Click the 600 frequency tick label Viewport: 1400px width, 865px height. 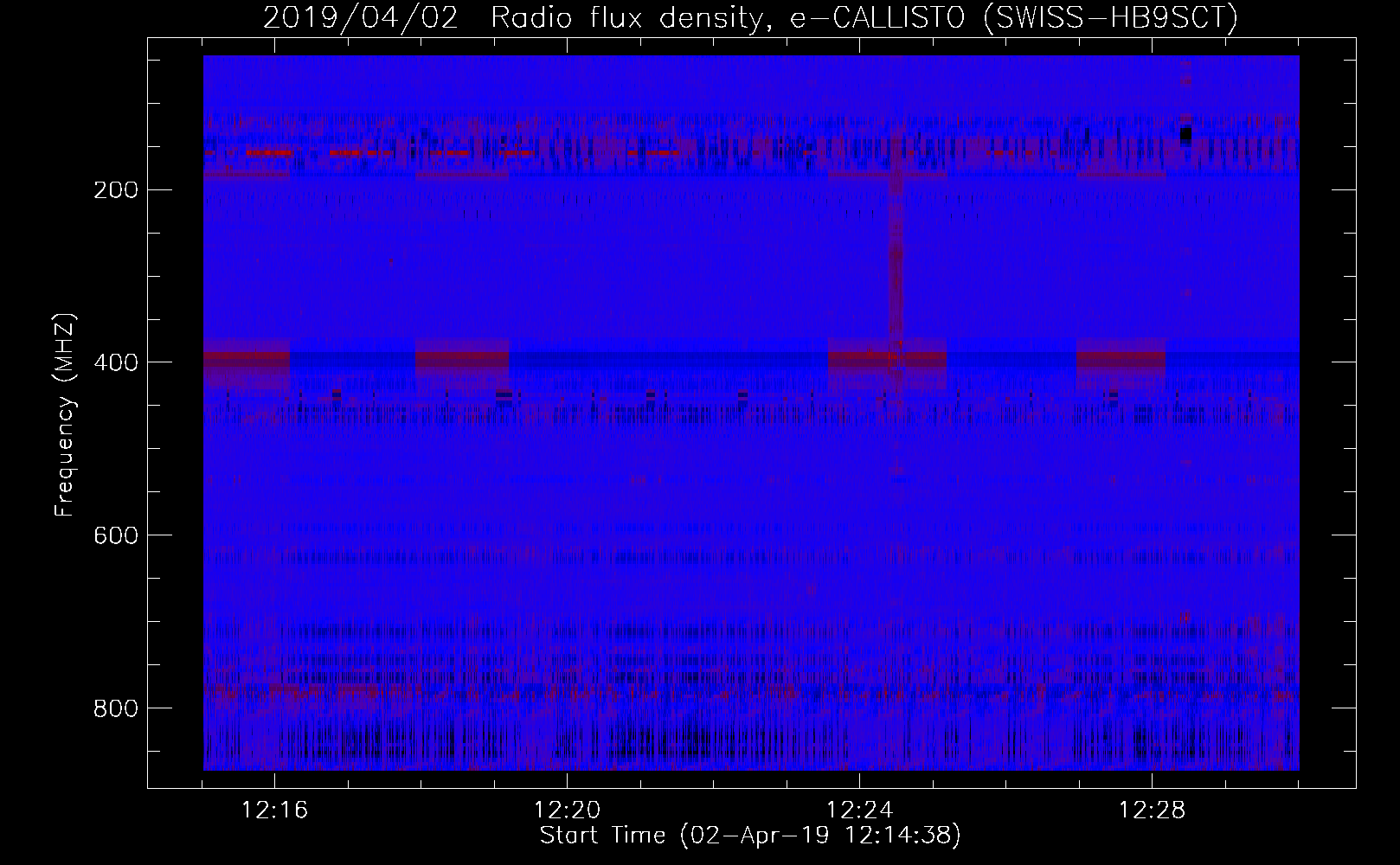pyautogui.click(x=115, y=535)
